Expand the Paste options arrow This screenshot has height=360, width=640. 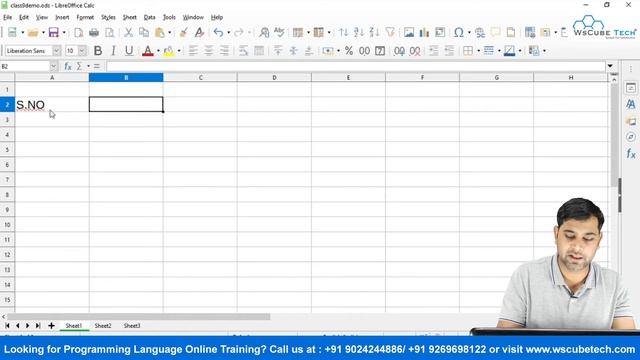coord(169,33)
